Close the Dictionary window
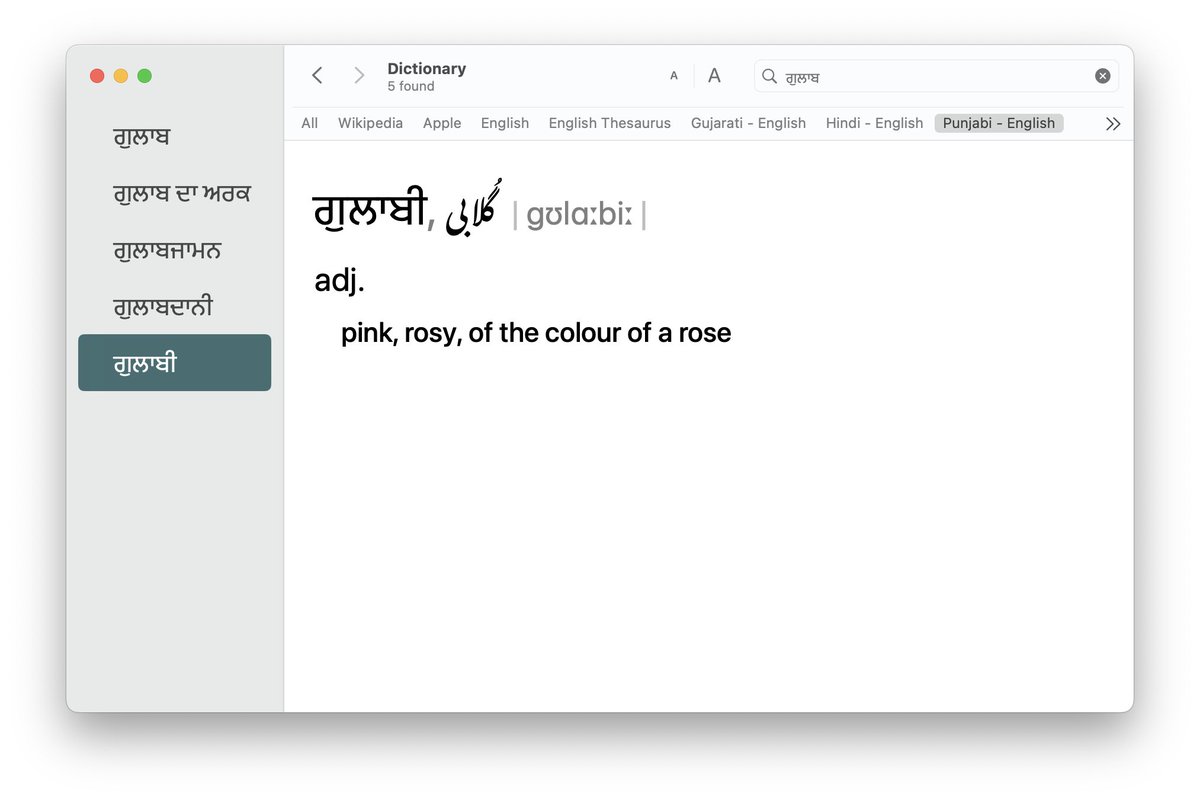This screenshot has height=800, width=1200. [x=97, y=76]
